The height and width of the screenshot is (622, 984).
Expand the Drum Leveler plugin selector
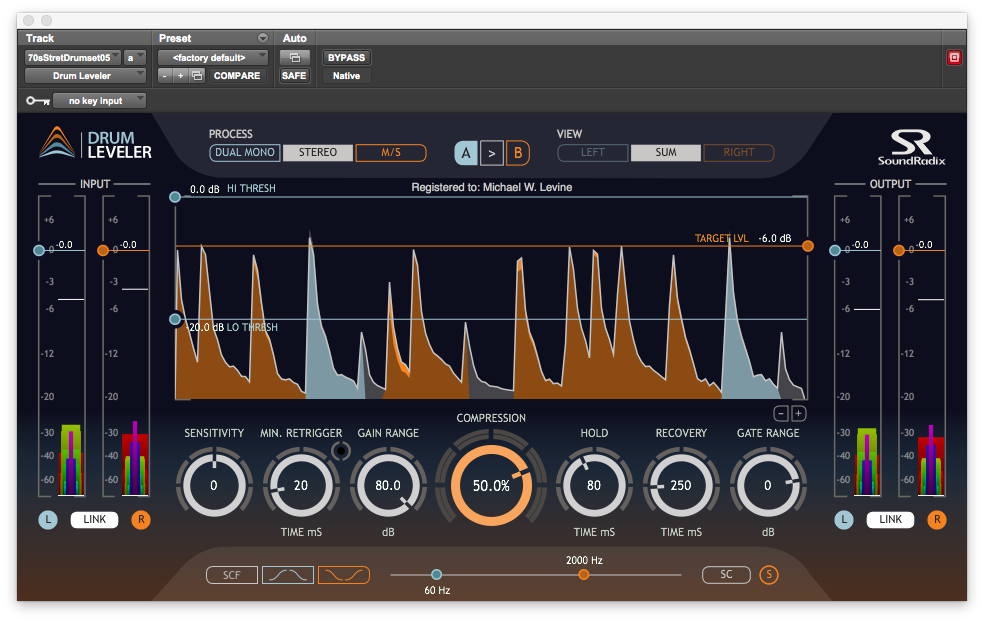[x=85, y=76]
